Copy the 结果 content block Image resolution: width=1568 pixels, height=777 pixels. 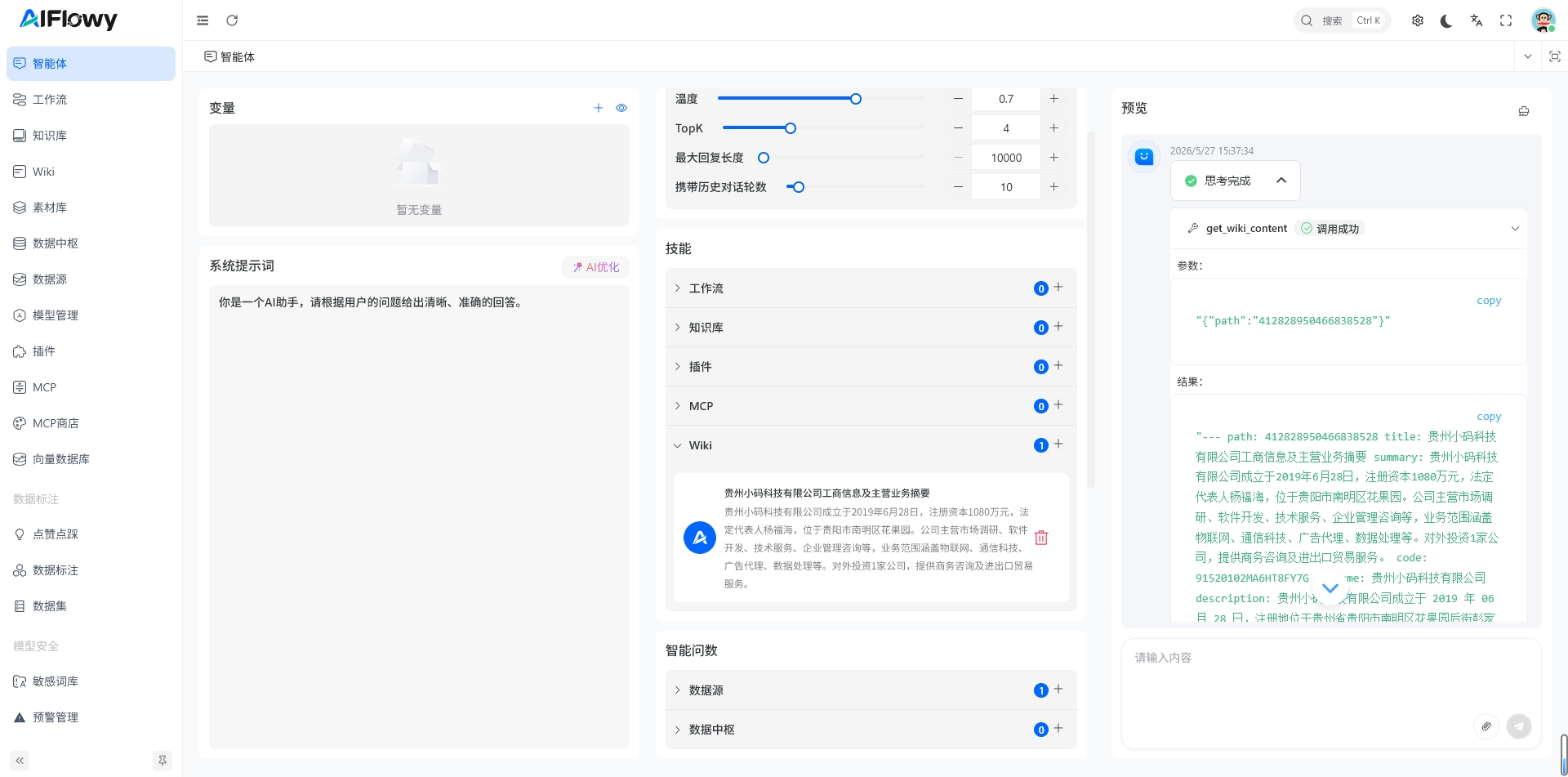[1488, 417]
